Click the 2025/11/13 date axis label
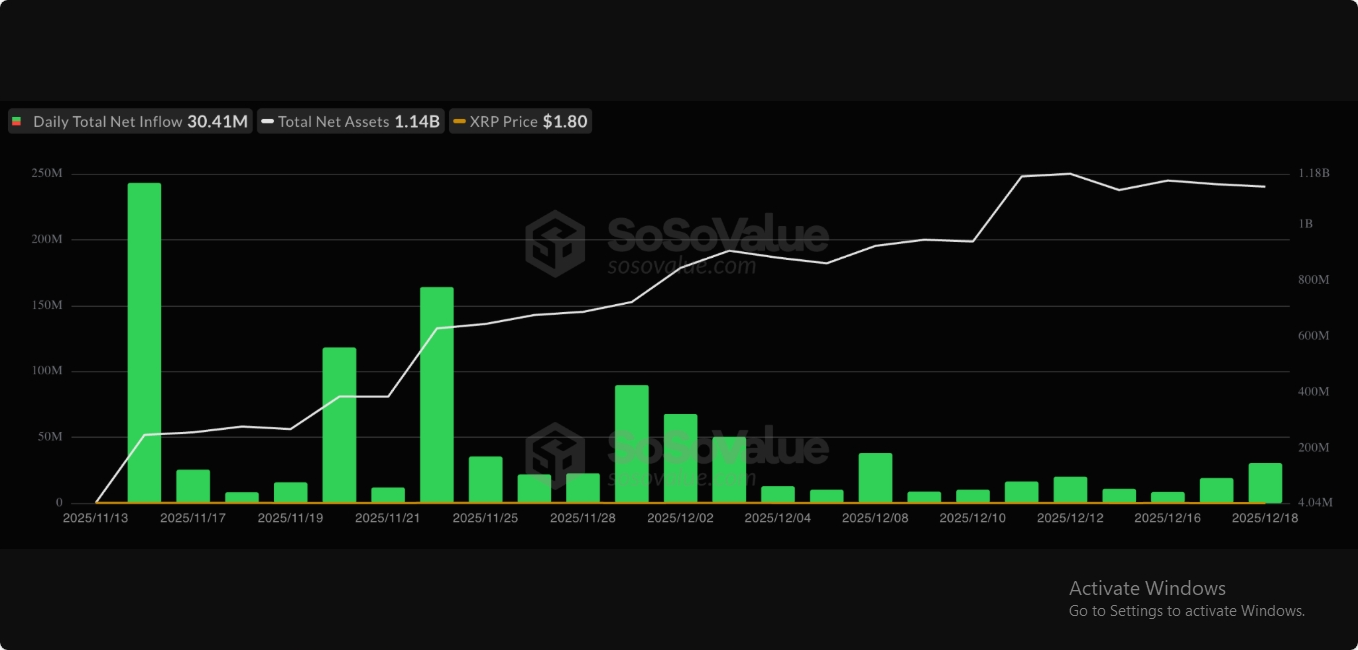This screenshot has width=1358, height=650. point(95,518)
